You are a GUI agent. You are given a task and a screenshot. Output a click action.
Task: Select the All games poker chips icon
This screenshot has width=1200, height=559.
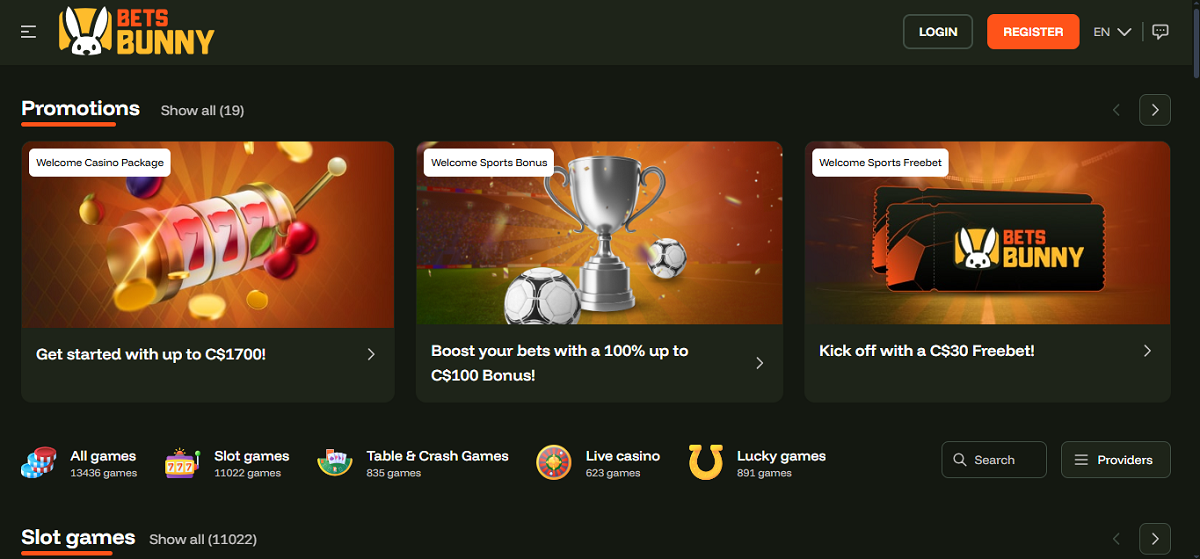[39, 461]
